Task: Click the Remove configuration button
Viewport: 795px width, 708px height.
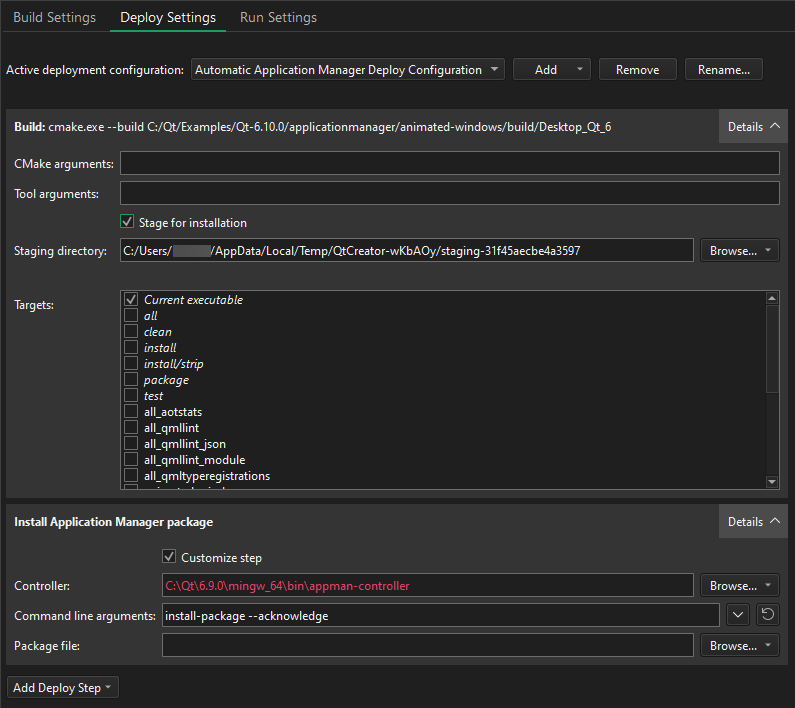Action: coord(637,70)
